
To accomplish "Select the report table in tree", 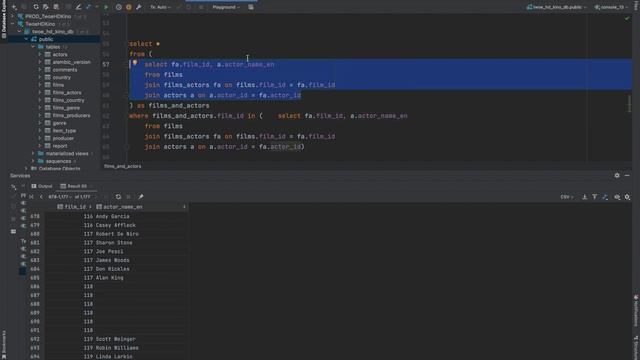I will click(x=60, y=146).
